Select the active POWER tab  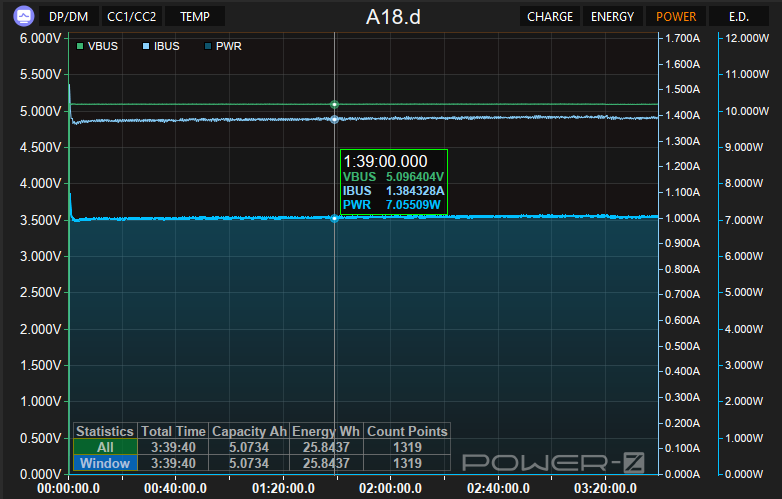[x=676, y=16]
